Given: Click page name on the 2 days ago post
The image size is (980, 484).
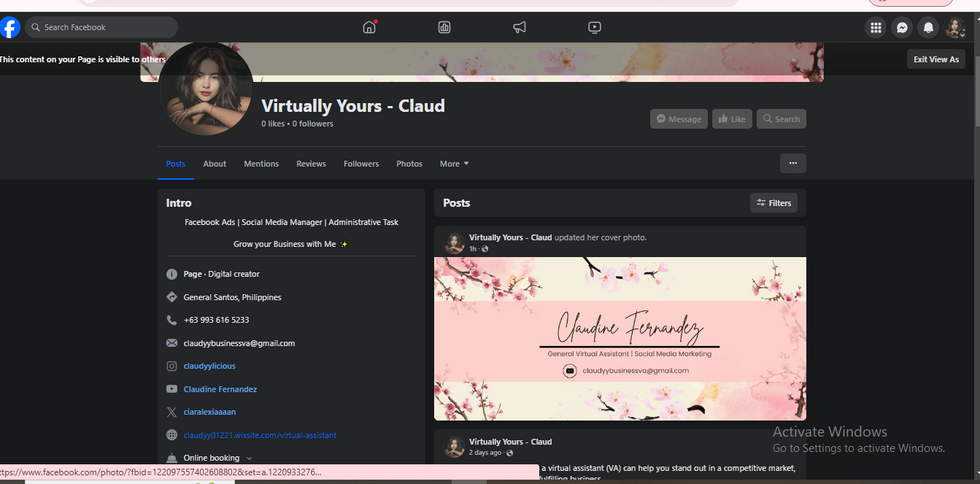Looking at the screenshot, I should tap(510, 441).
